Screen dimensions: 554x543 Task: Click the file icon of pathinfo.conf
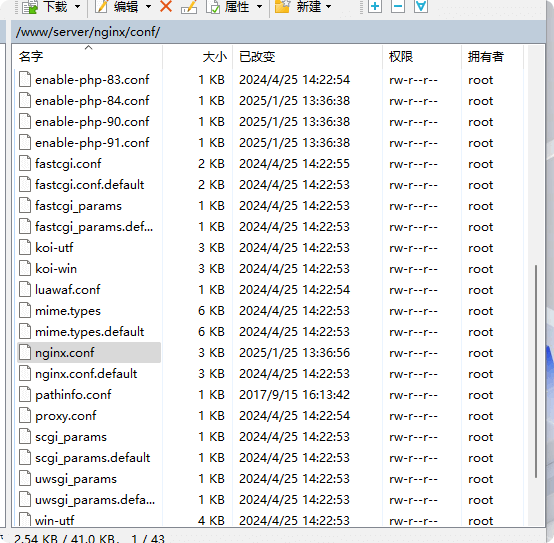tap(25, 394)
